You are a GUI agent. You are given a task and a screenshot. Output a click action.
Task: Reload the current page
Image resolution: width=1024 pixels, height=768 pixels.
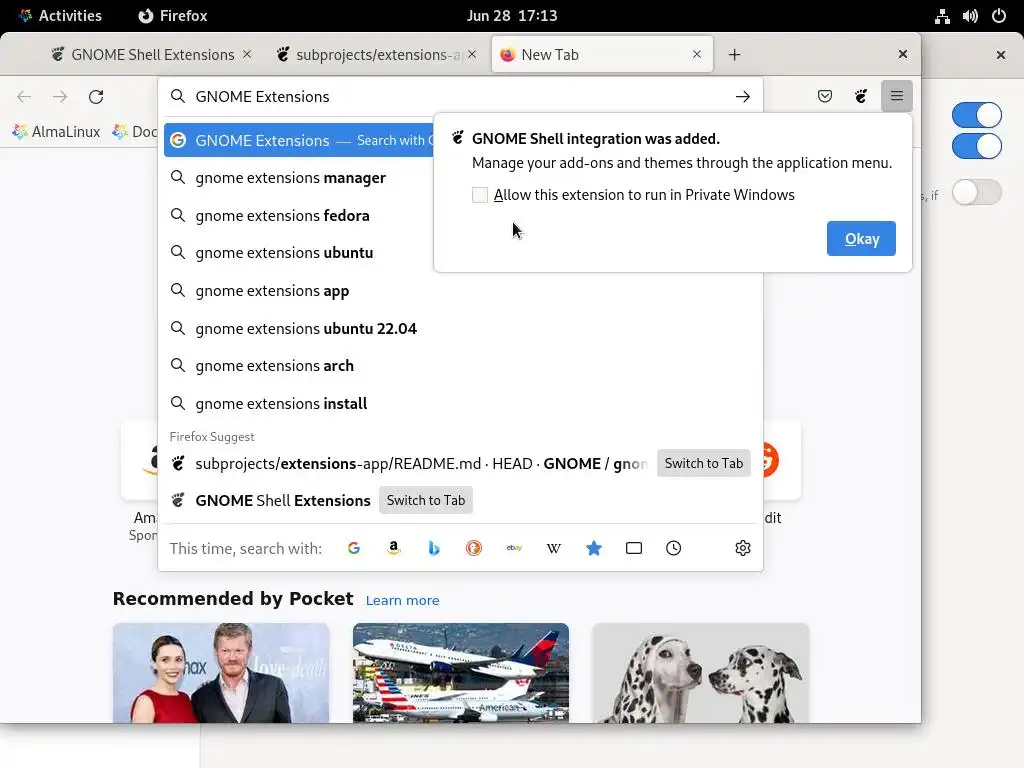coord(96,97)
